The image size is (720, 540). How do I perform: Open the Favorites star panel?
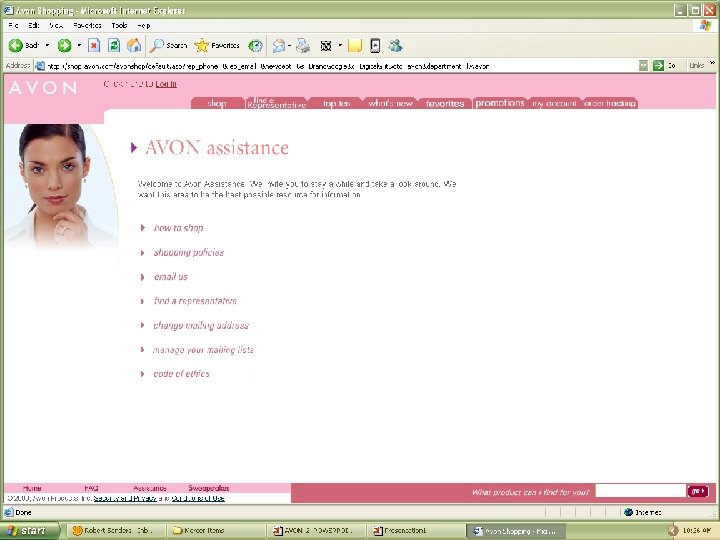217,45
